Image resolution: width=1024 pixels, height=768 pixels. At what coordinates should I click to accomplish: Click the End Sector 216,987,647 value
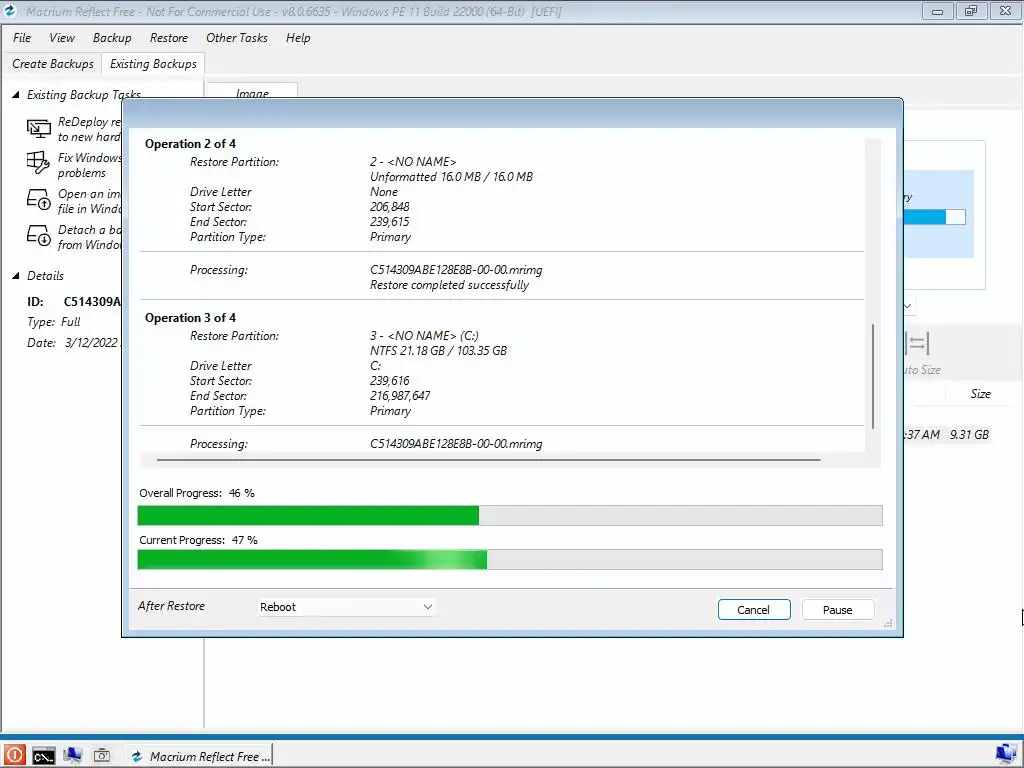(400, 396)
